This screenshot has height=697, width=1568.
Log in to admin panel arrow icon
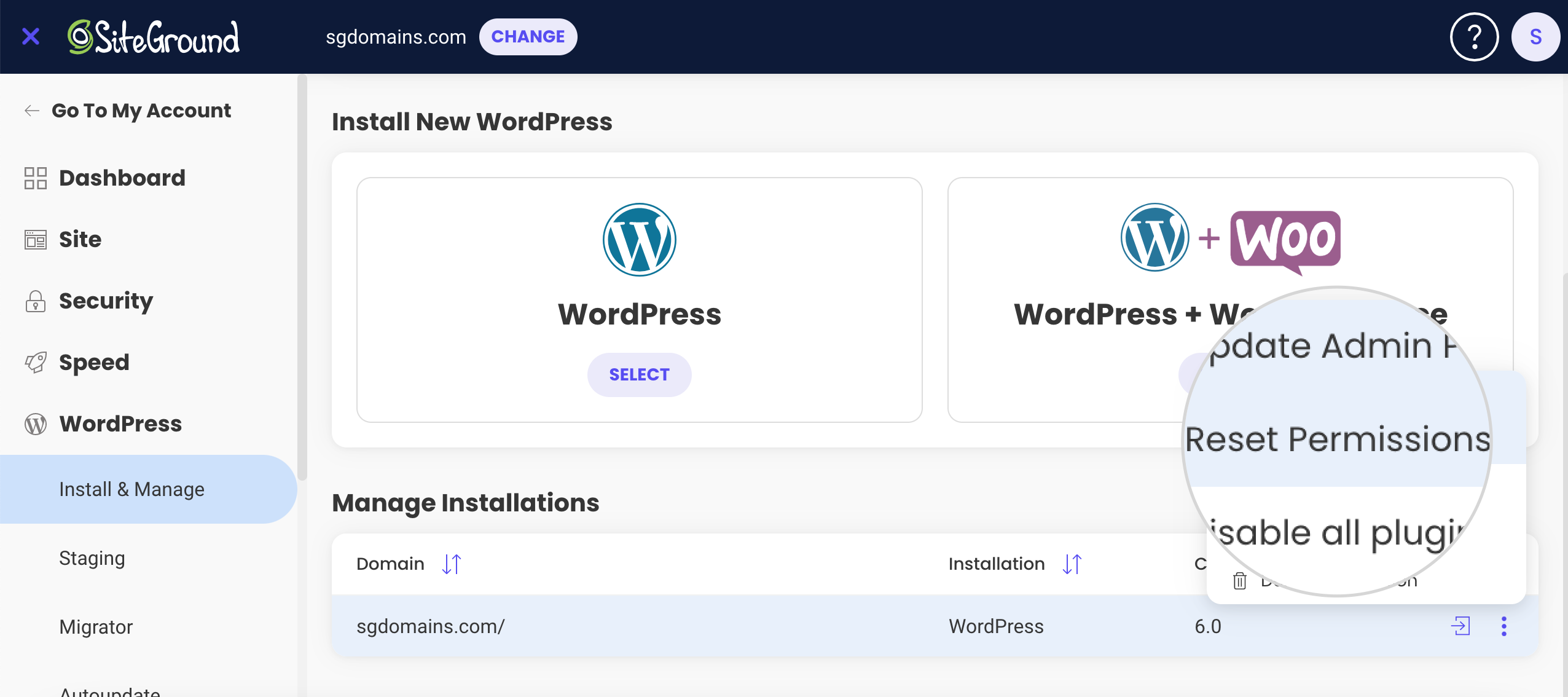tap(1460, 626)
